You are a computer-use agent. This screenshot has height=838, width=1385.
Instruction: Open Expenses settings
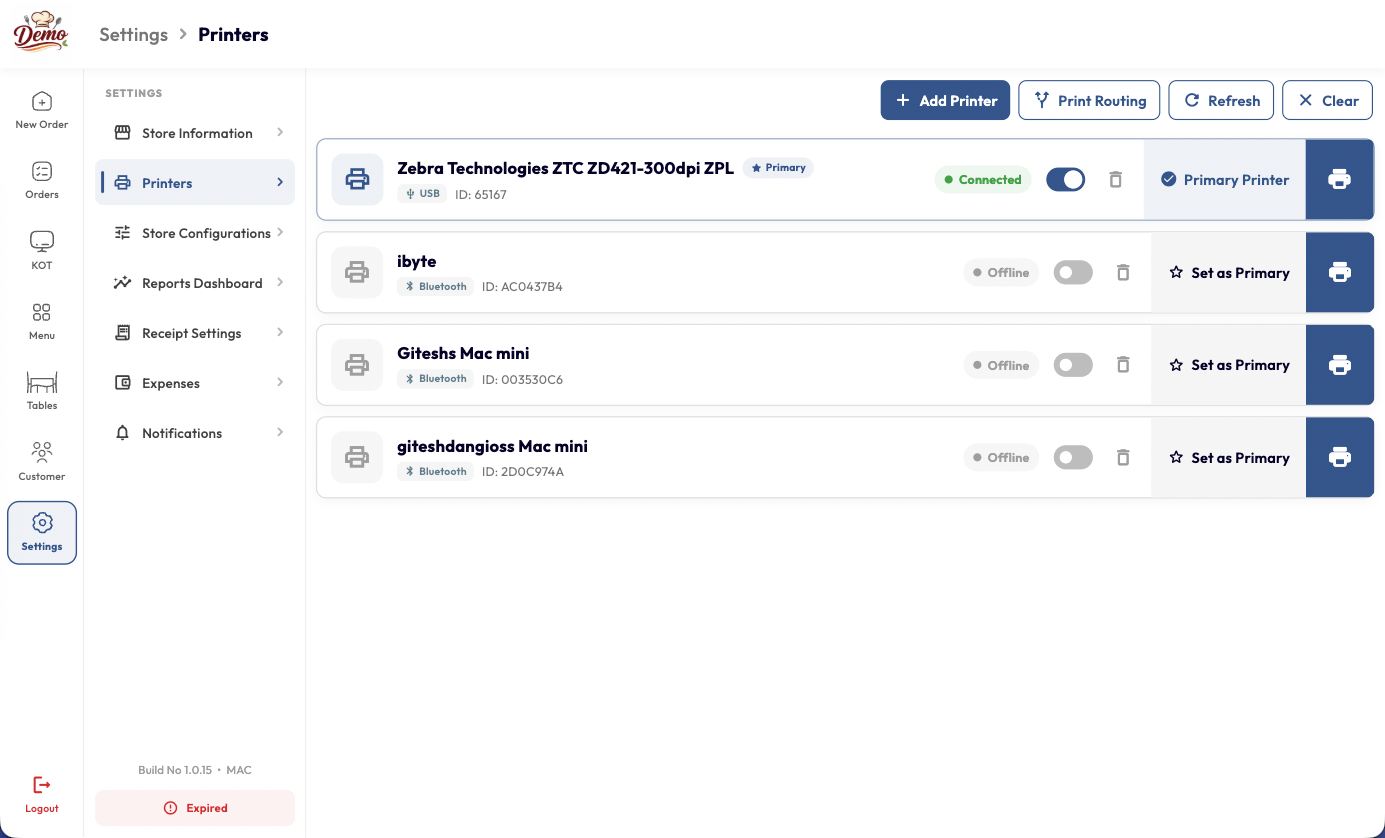(195, 383)
